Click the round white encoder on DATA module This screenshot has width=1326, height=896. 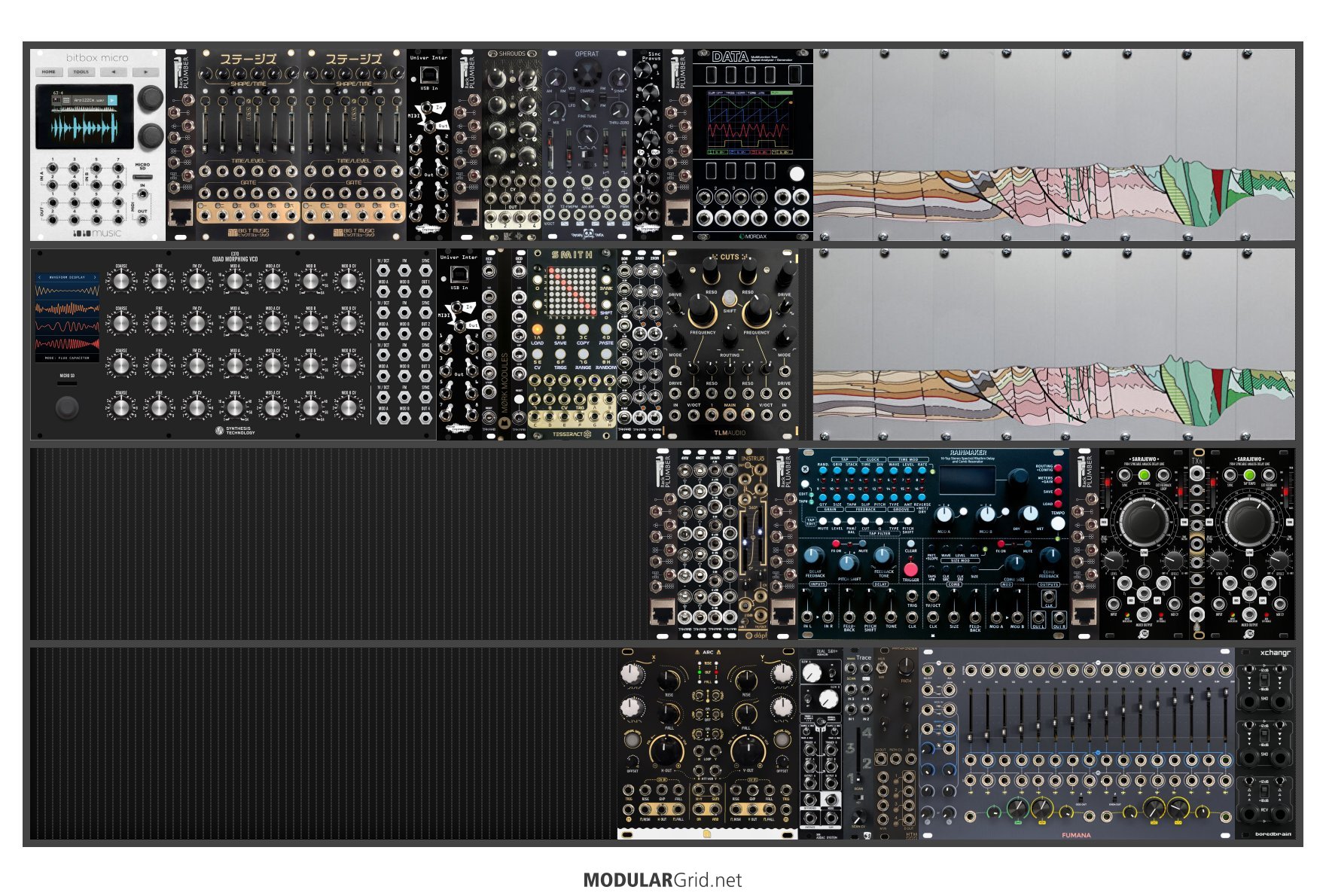click(796, 174)
